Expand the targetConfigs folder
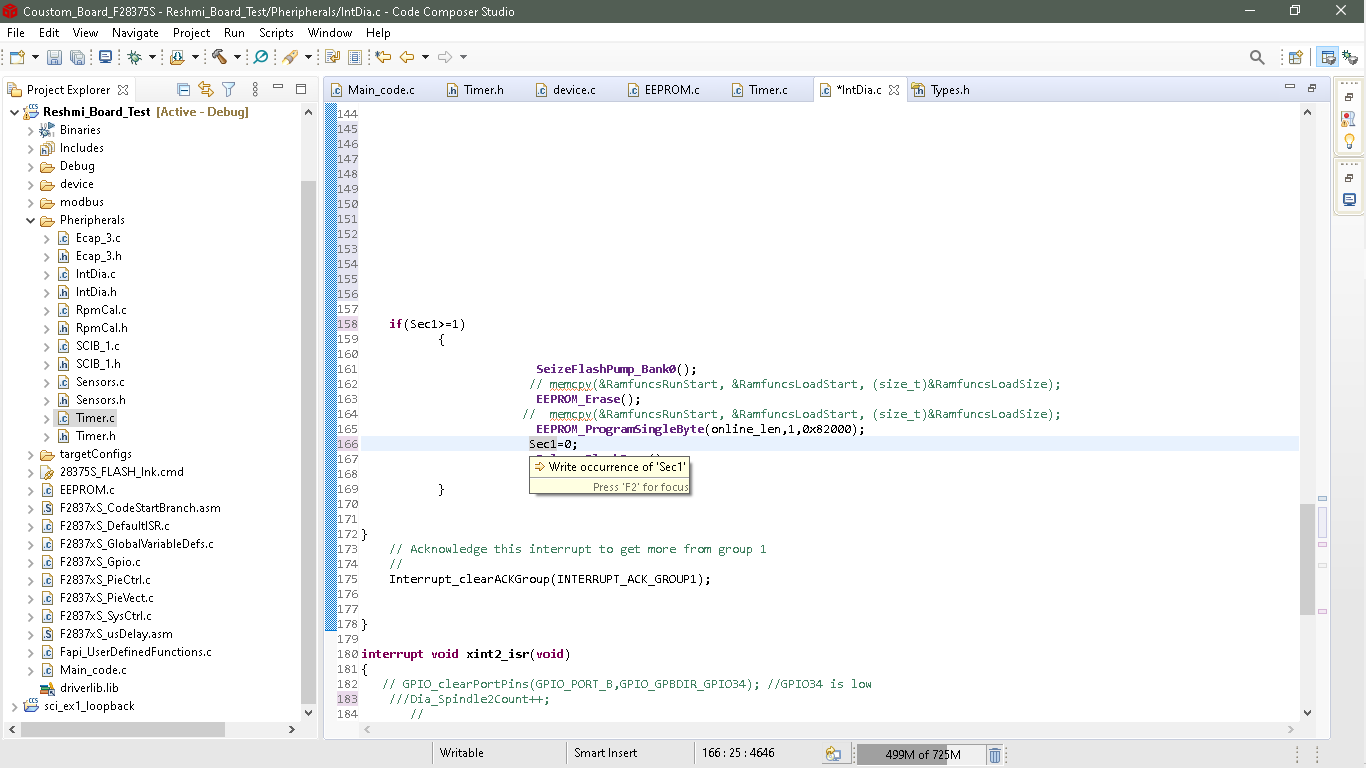 click(x=30, y=454)
